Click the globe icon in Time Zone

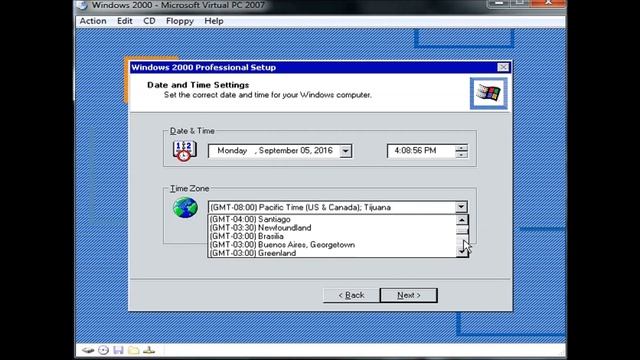click(x=185, y=207)
